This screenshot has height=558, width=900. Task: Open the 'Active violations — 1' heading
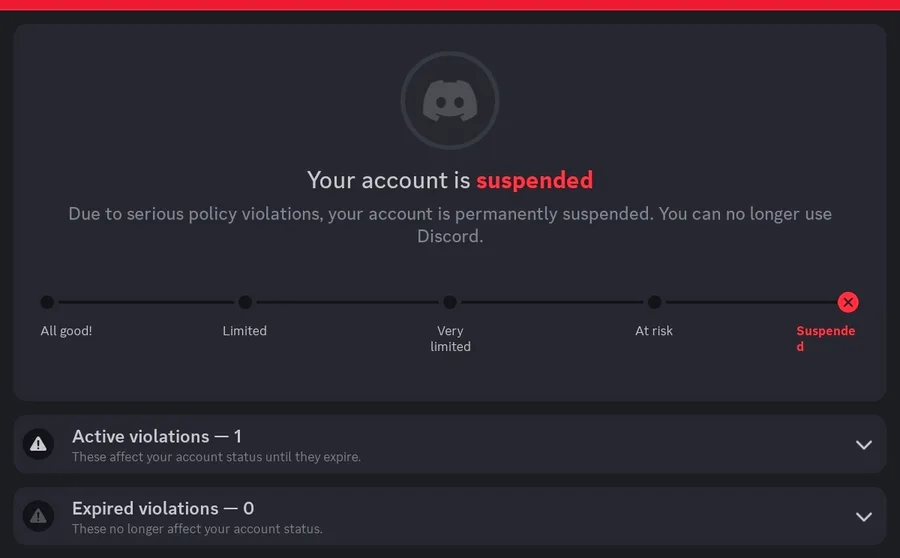(x=157, y=436)
